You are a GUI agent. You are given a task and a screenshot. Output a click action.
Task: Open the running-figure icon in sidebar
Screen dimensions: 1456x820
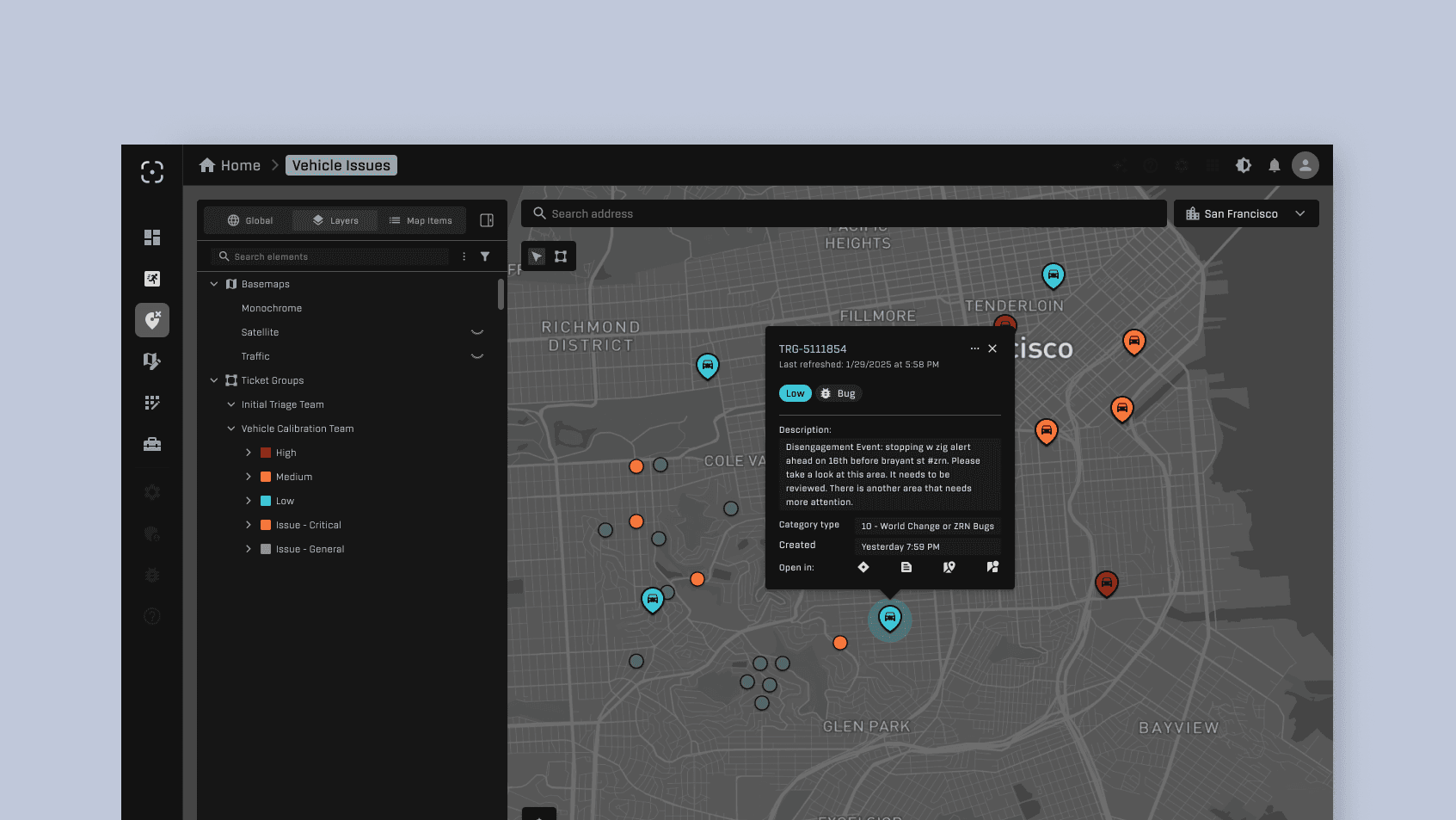click(152, 279)
